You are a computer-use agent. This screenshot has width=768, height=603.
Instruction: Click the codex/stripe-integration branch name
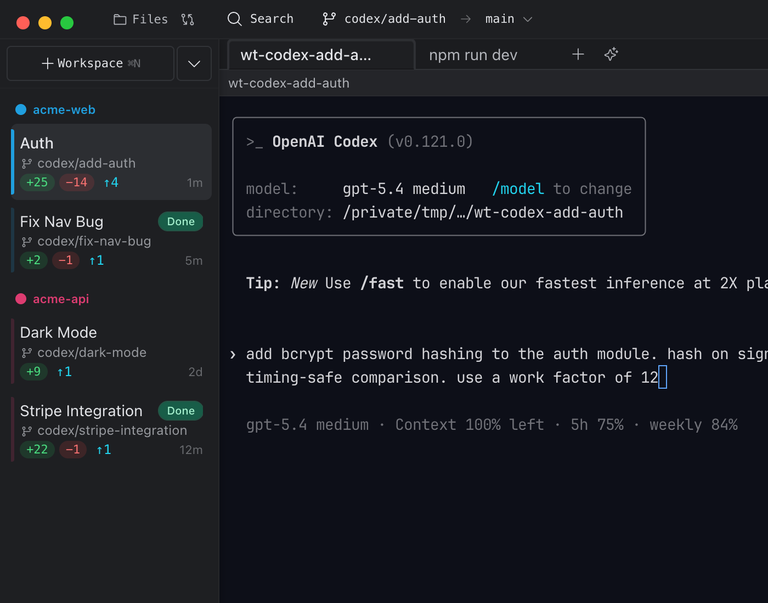112,431
